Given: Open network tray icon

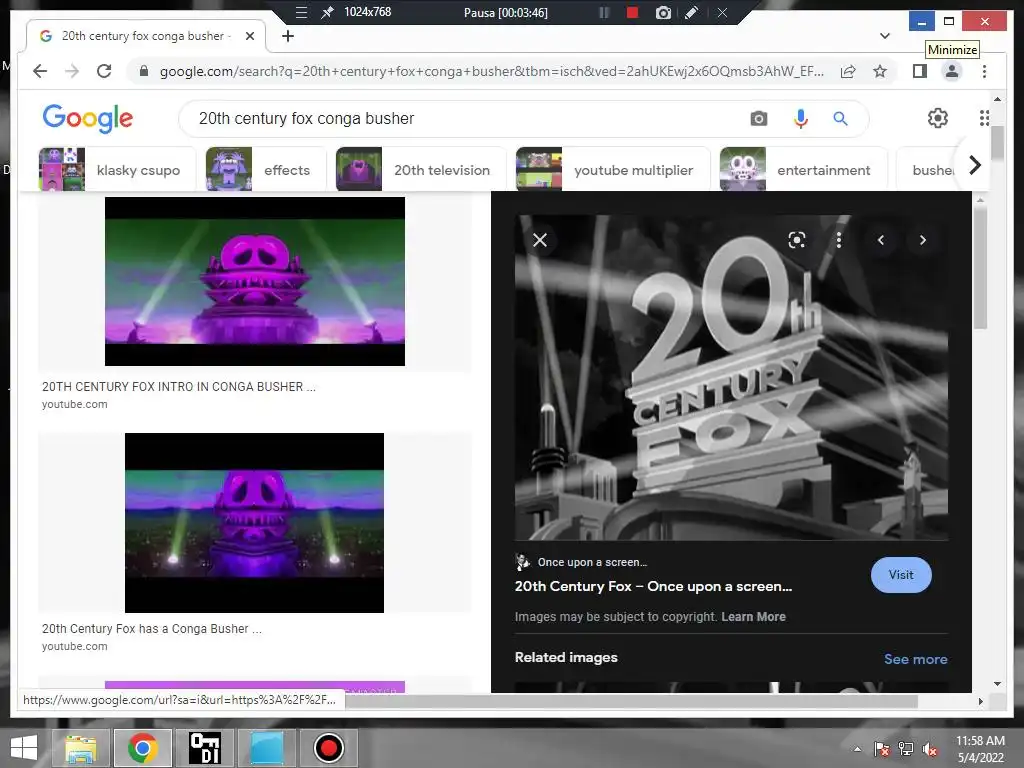Looking at the screenshot, I should click(x=905, y=749).
